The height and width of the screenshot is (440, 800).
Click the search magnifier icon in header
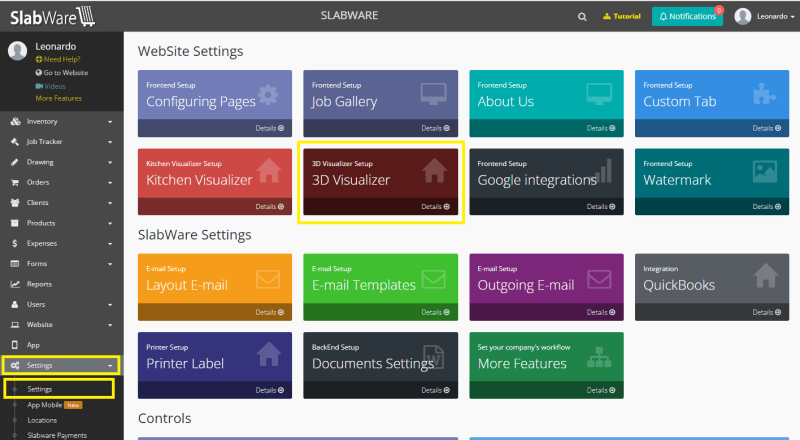pos(582,17)
